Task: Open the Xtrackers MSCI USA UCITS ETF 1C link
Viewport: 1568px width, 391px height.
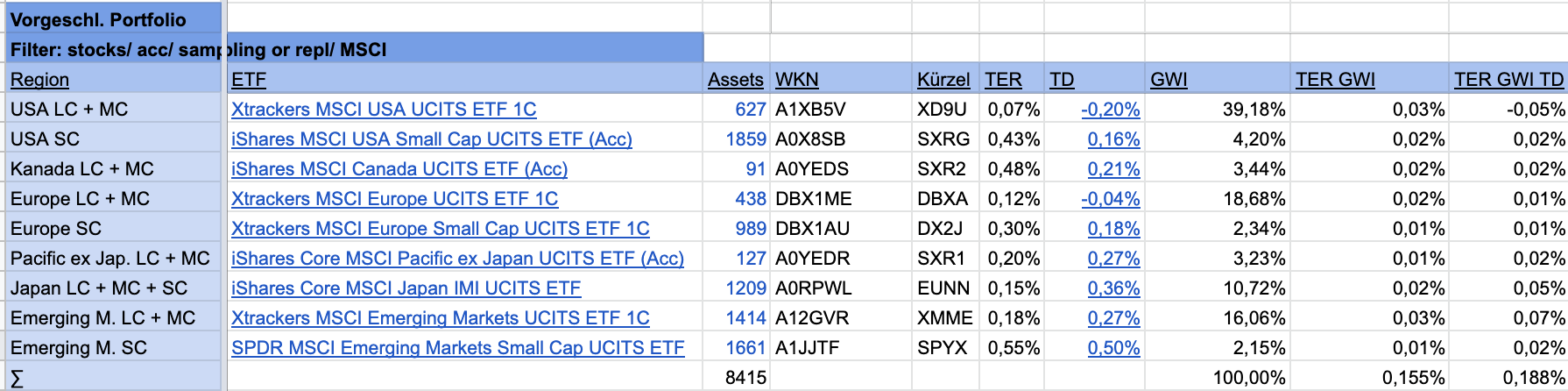Action: 384,110
